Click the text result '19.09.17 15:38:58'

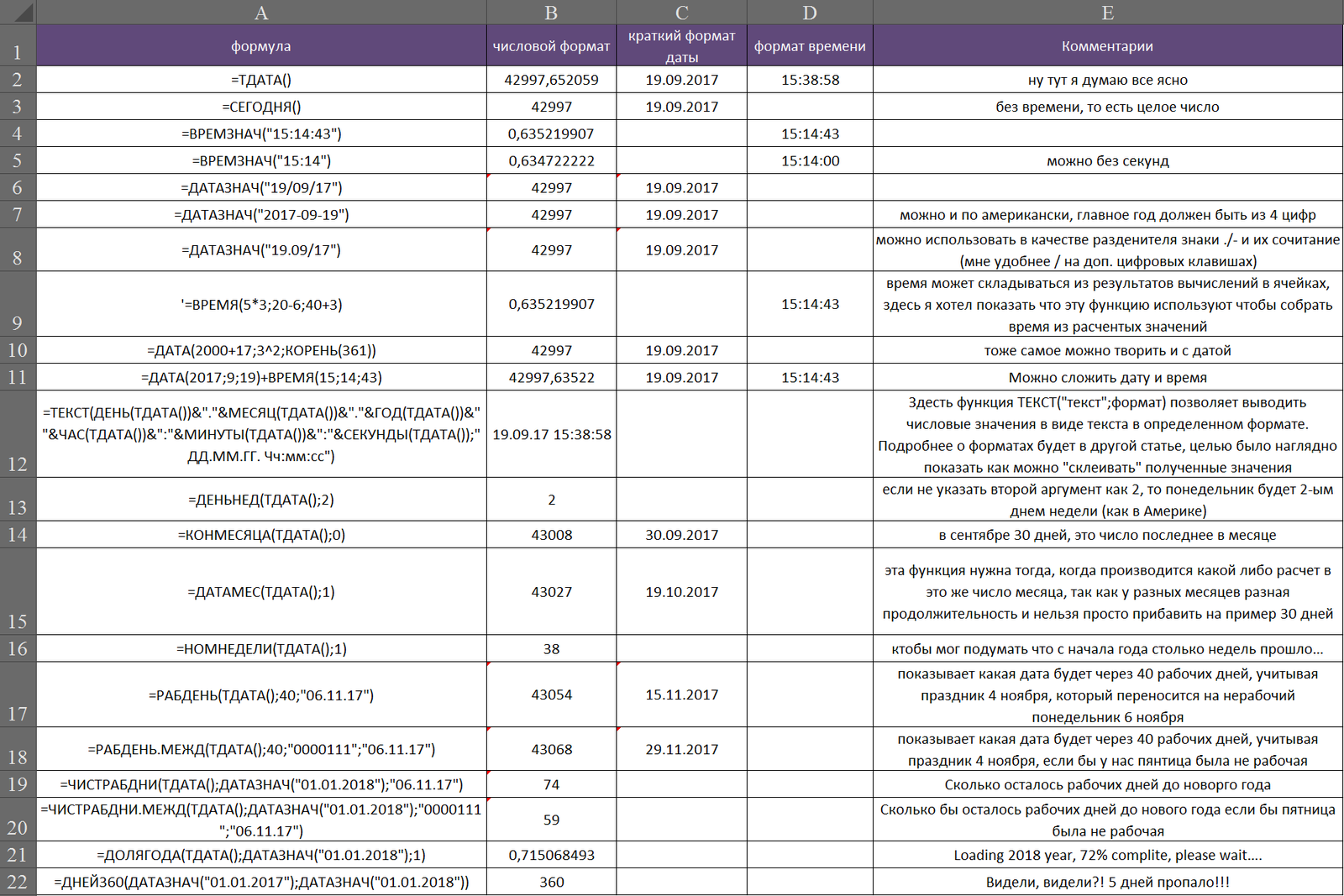(x=551, y=434)
